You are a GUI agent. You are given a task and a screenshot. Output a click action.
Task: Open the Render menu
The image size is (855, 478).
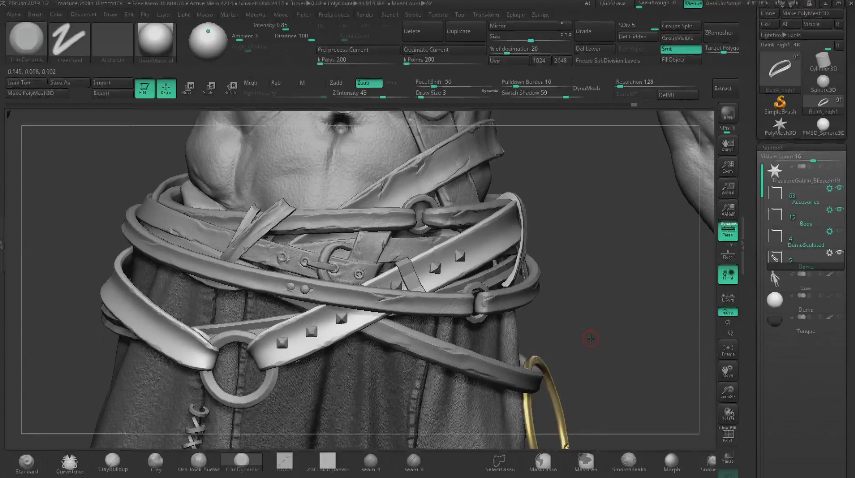pos(364,15)
